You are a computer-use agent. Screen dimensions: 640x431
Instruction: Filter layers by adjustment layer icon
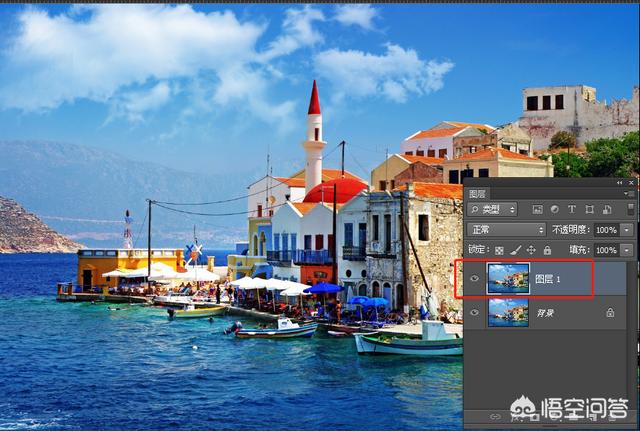(554, 209)
